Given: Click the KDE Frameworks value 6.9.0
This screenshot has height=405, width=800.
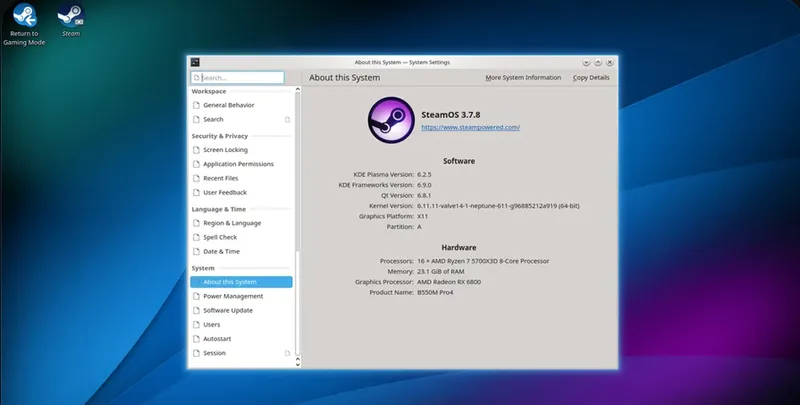Looking at the screenshot, I should (x=424, y=185).
